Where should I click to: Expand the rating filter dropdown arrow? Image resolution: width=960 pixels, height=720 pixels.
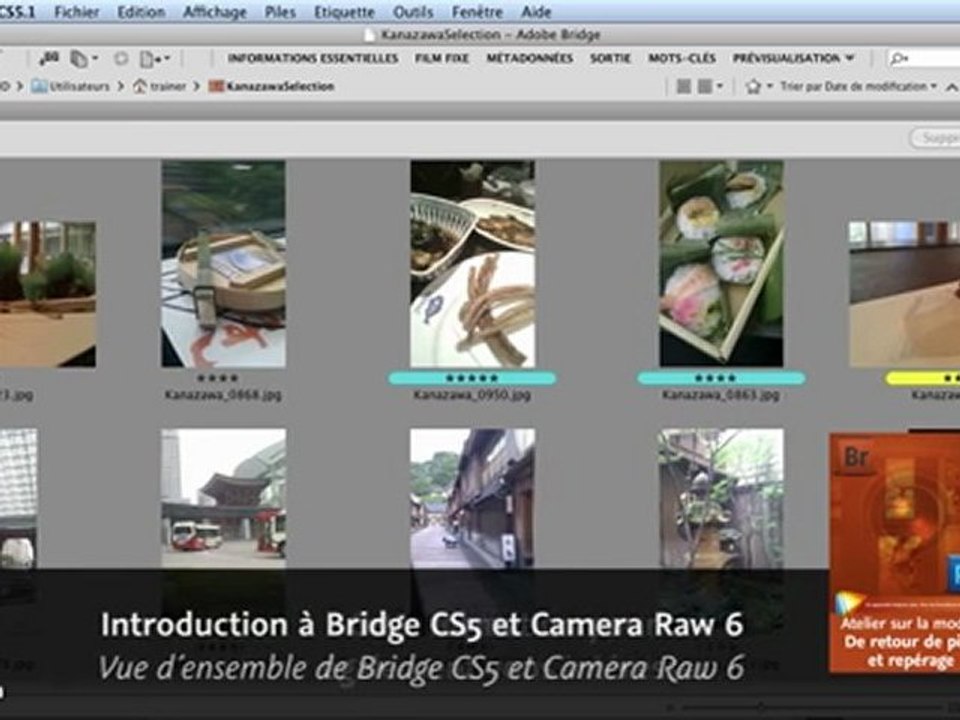[x=770, y=86]
